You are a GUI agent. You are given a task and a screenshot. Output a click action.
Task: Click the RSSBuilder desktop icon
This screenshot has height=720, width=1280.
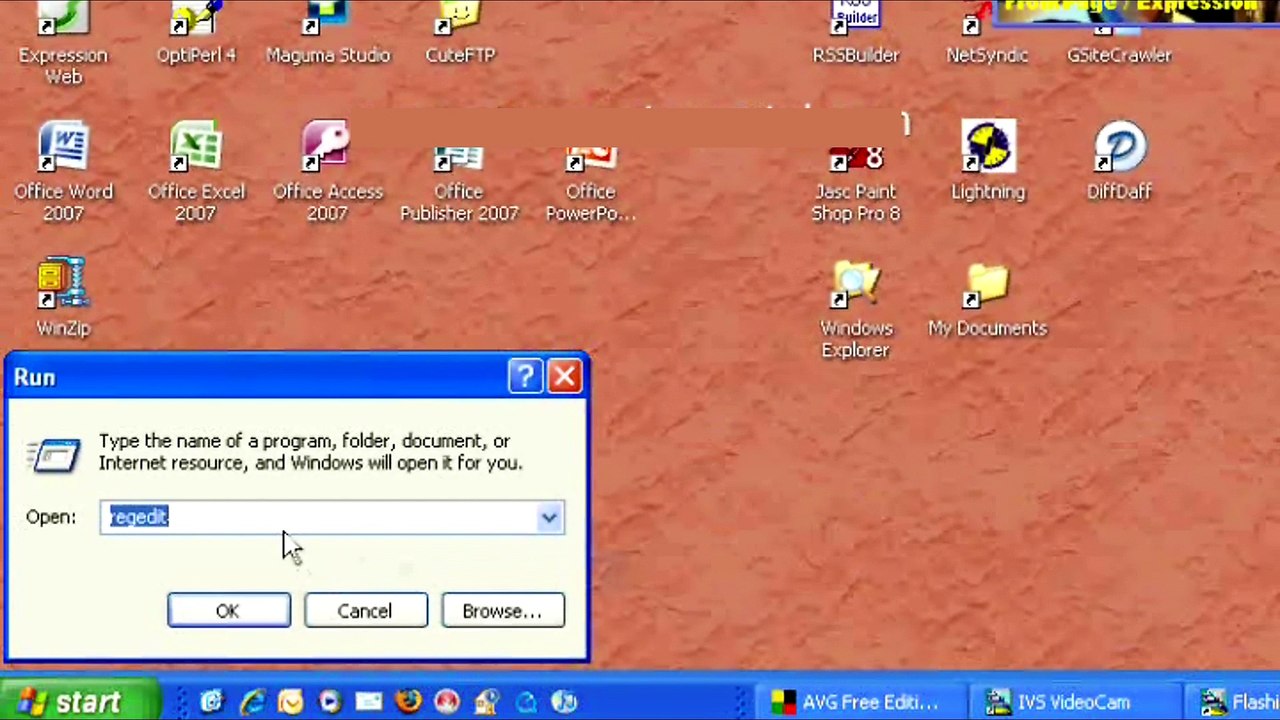point(856,35)
